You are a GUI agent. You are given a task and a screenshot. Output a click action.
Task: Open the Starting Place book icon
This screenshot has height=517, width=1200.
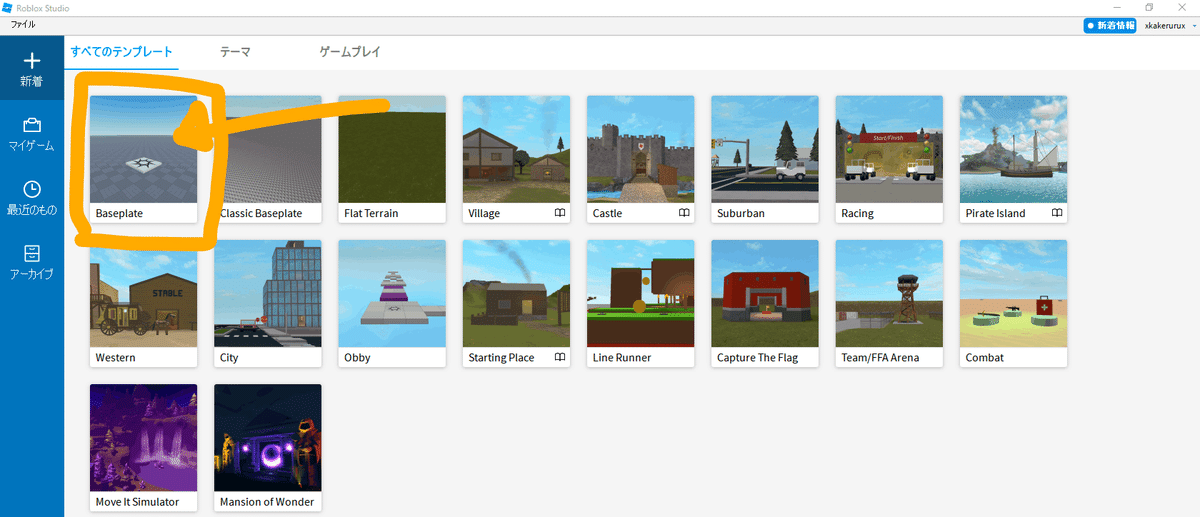pos(560,357)
